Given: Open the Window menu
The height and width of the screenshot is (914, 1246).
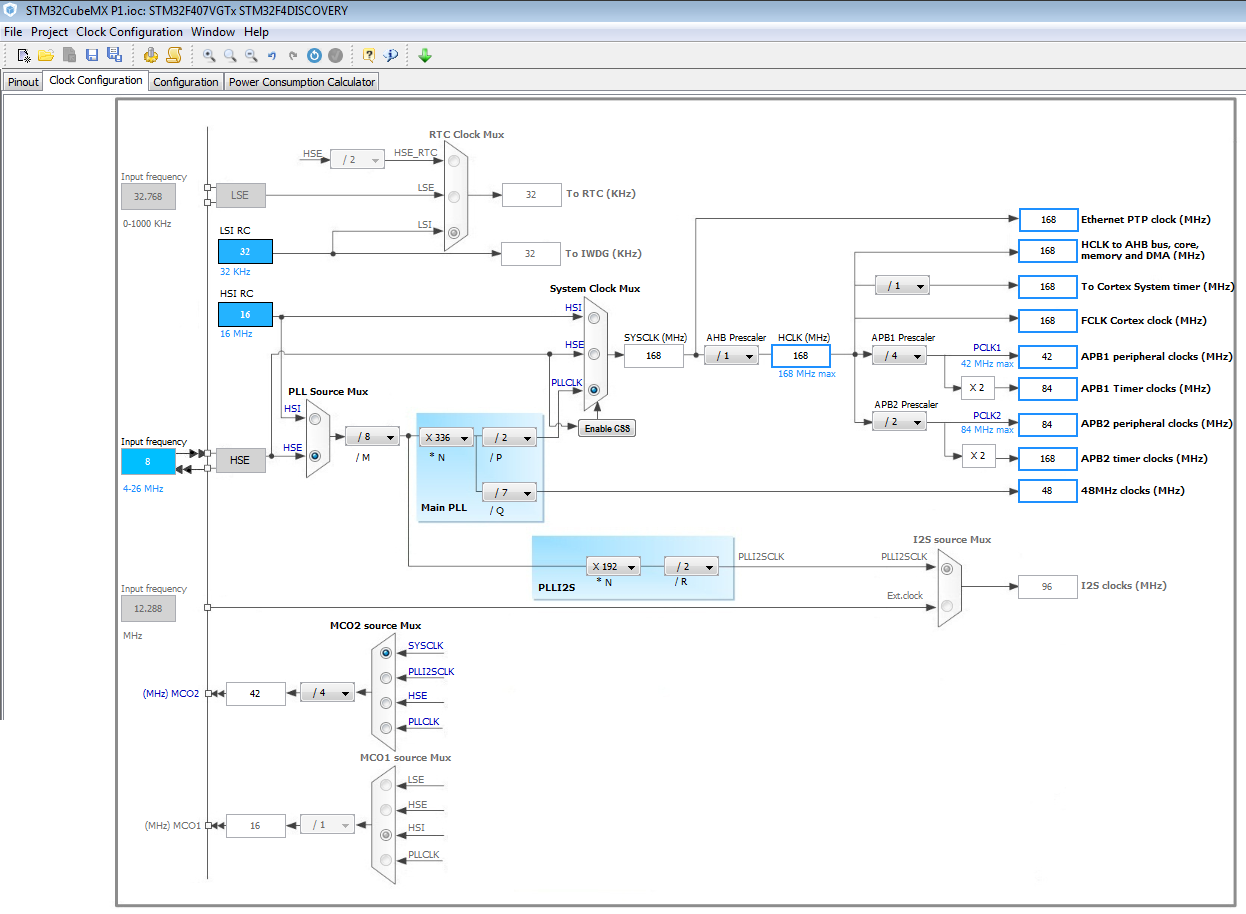Looking at the screenshot, I should [x=213, y=32].
